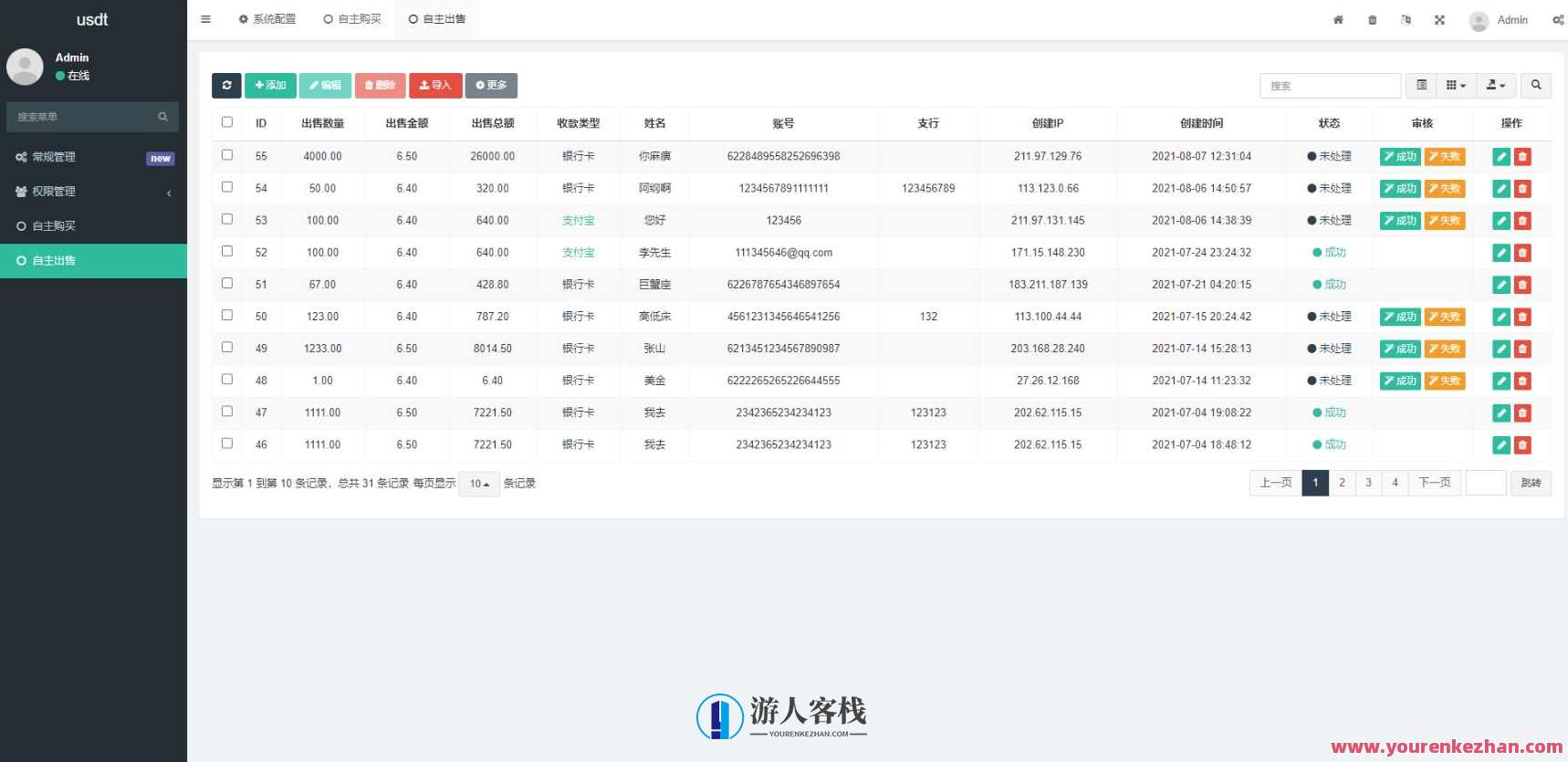
Task: Edit row ID 55 with the pencil icon
Action: click(x=1500, y=157)
